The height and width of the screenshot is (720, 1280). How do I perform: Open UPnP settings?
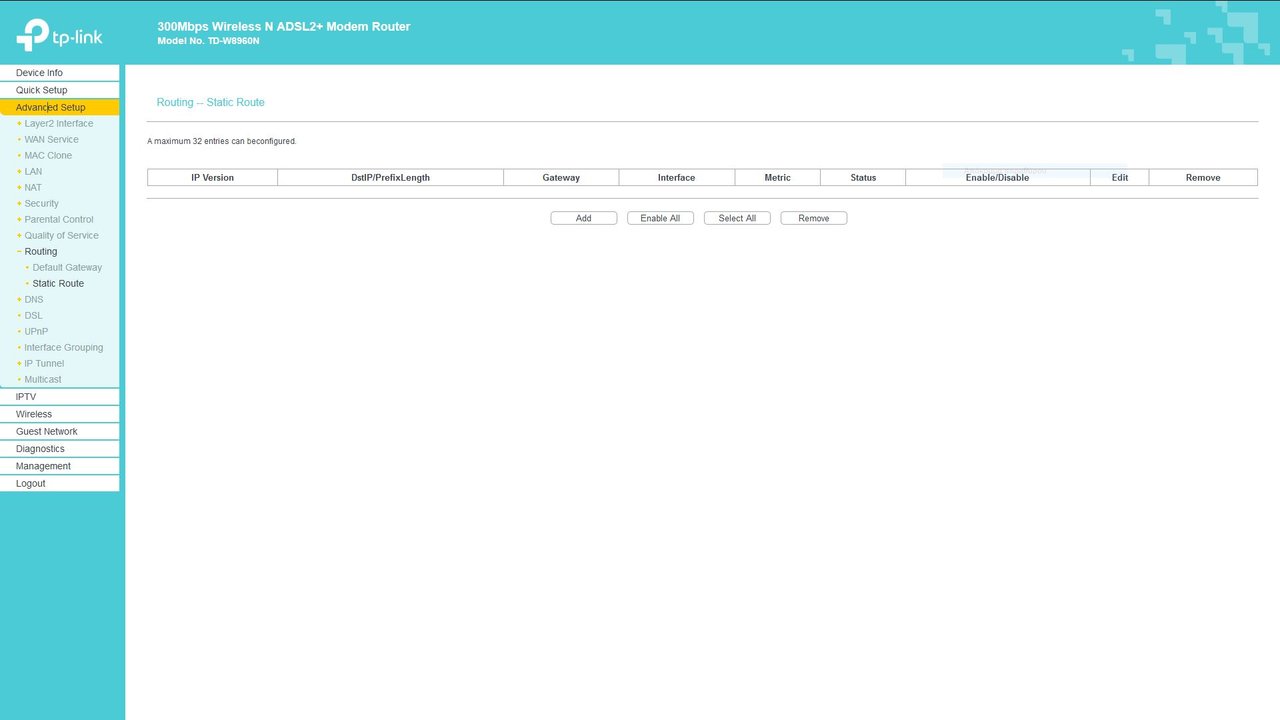tap(36, 332)
